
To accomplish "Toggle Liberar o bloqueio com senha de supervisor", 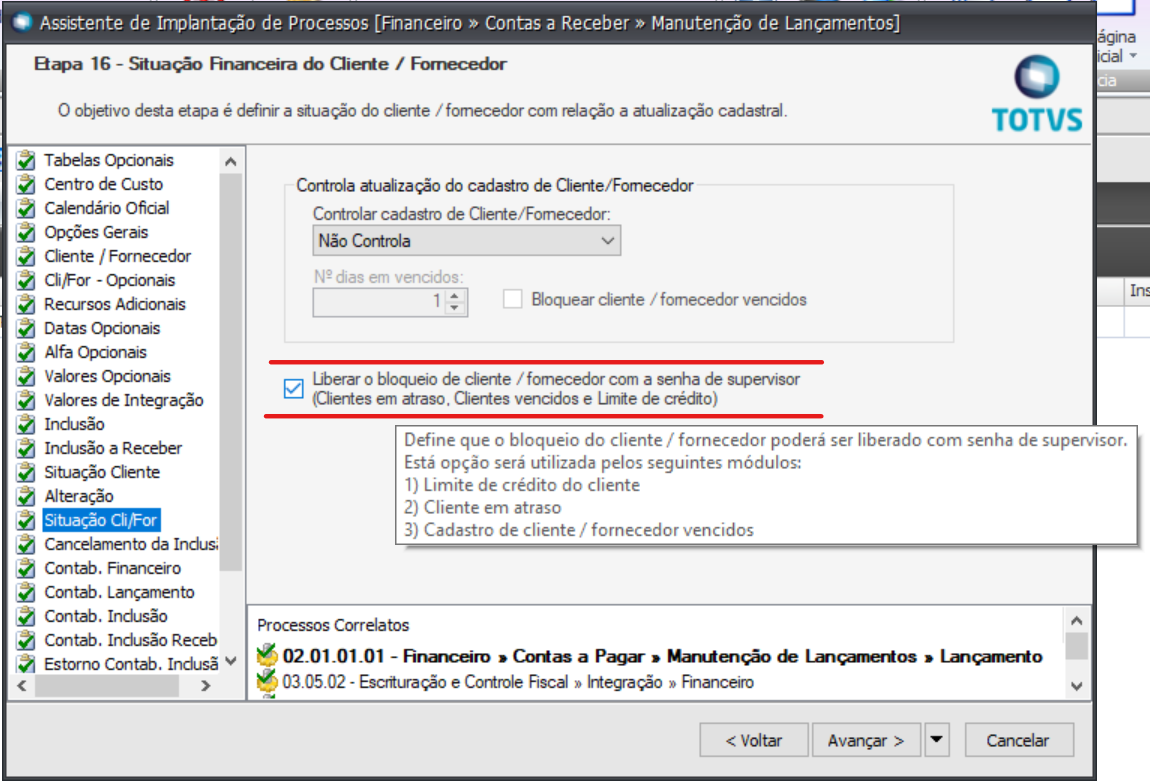I will (293, 389).
